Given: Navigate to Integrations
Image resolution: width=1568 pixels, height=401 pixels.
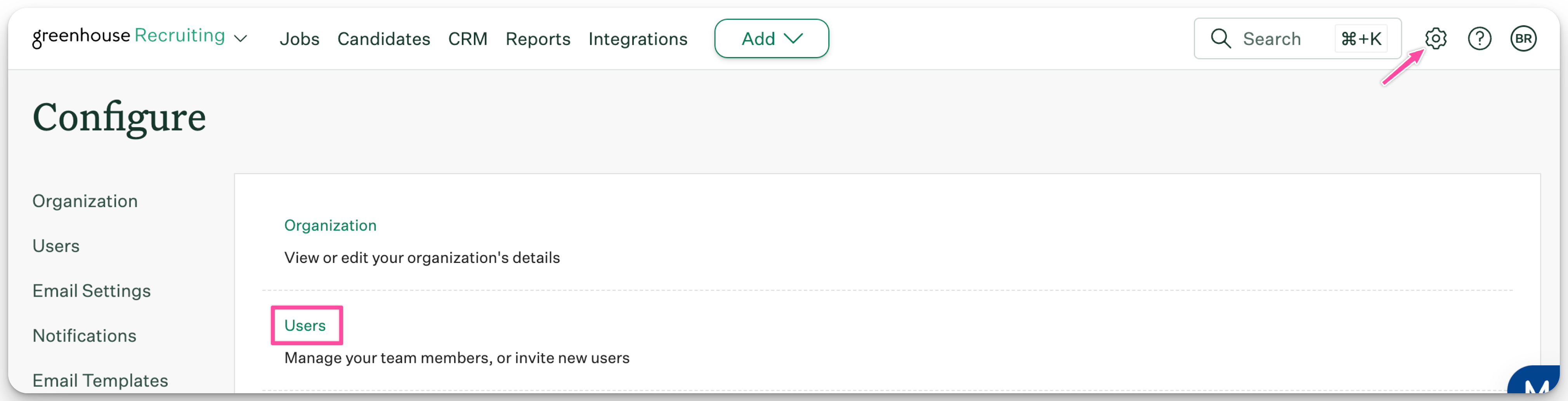Looking at the screenshot, I should click(x=637, y=39).
